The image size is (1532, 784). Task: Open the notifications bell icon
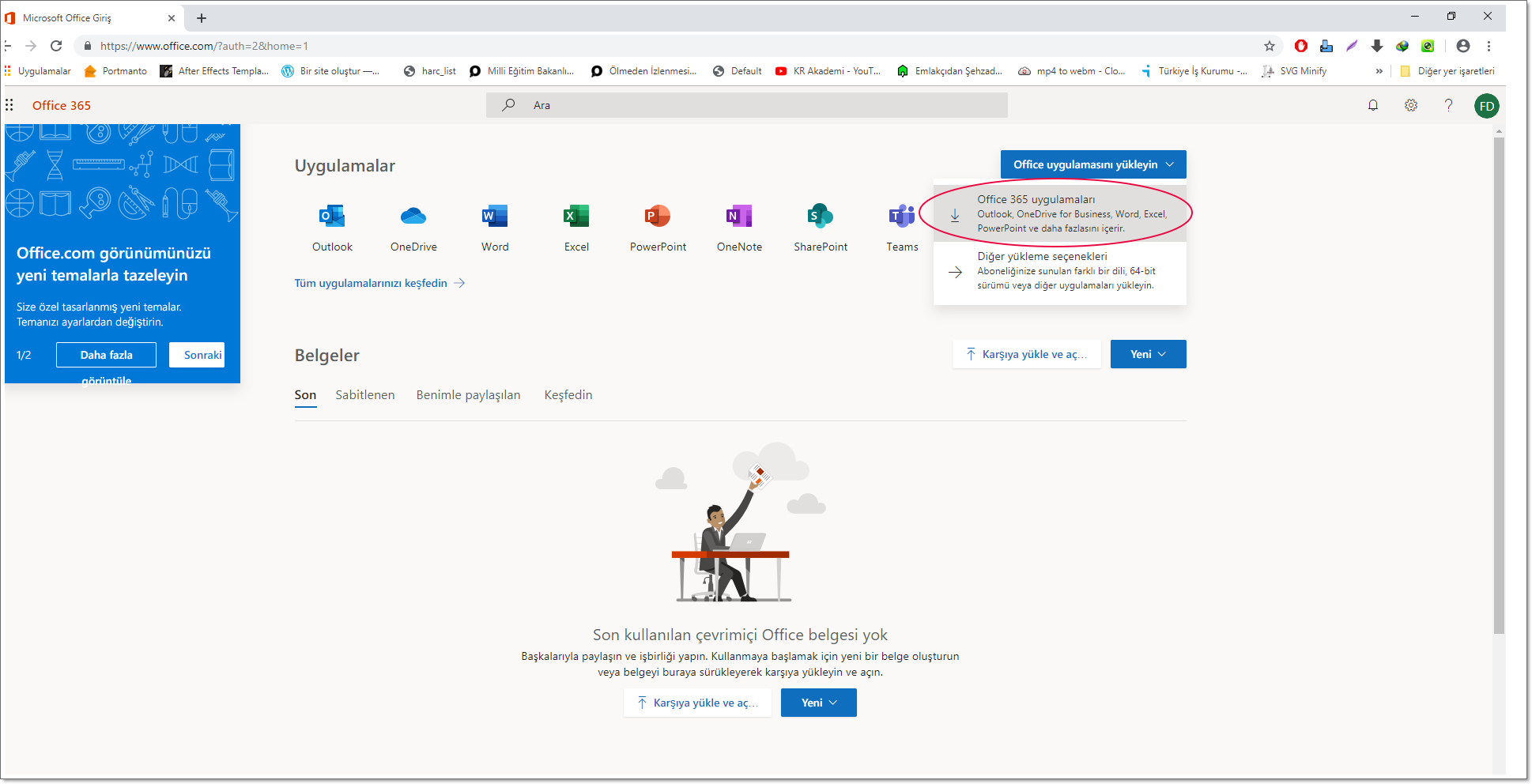pos(1373,105)
